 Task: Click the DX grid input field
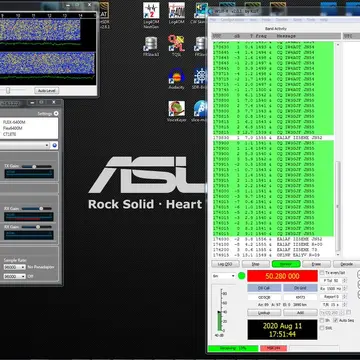(x=300, y=297)
